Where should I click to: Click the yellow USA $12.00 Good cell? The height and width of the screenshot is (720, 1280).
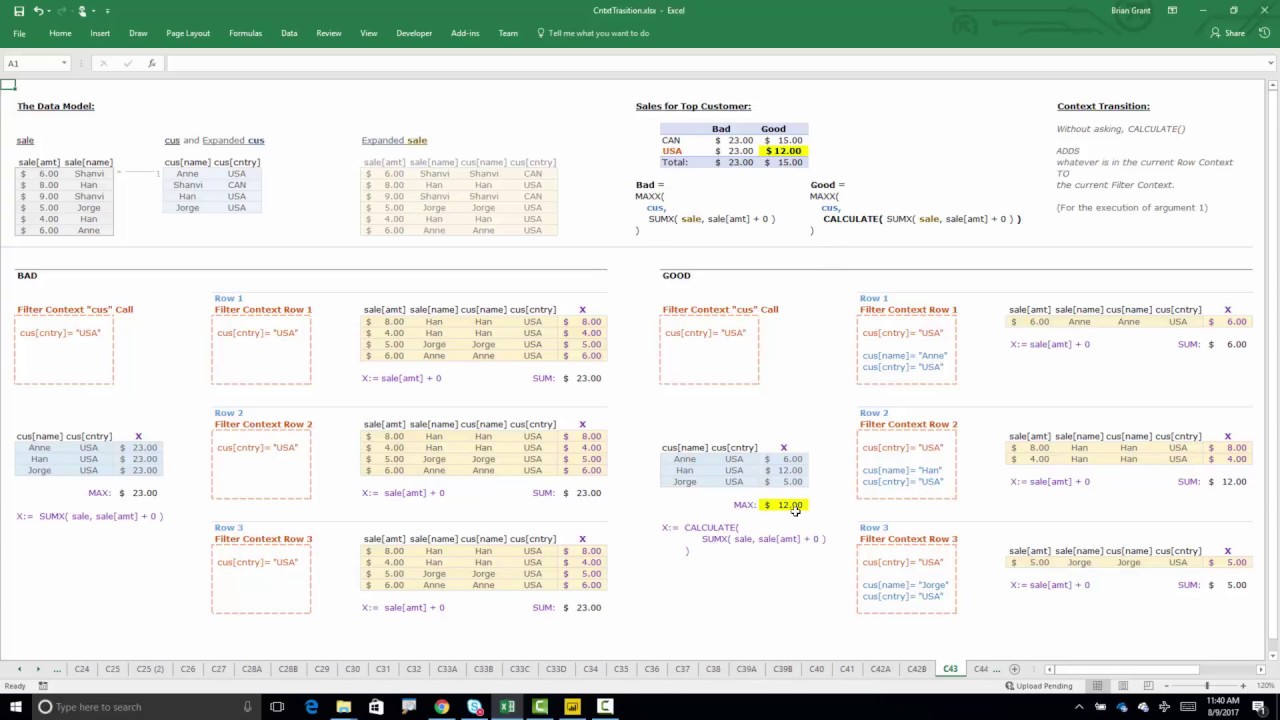[783, 151]
